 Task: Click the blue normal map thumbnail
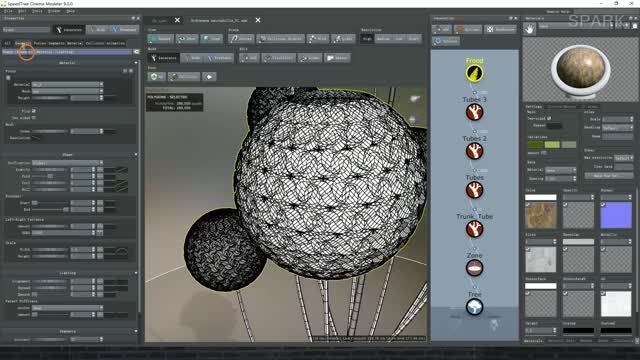(616, 215)
